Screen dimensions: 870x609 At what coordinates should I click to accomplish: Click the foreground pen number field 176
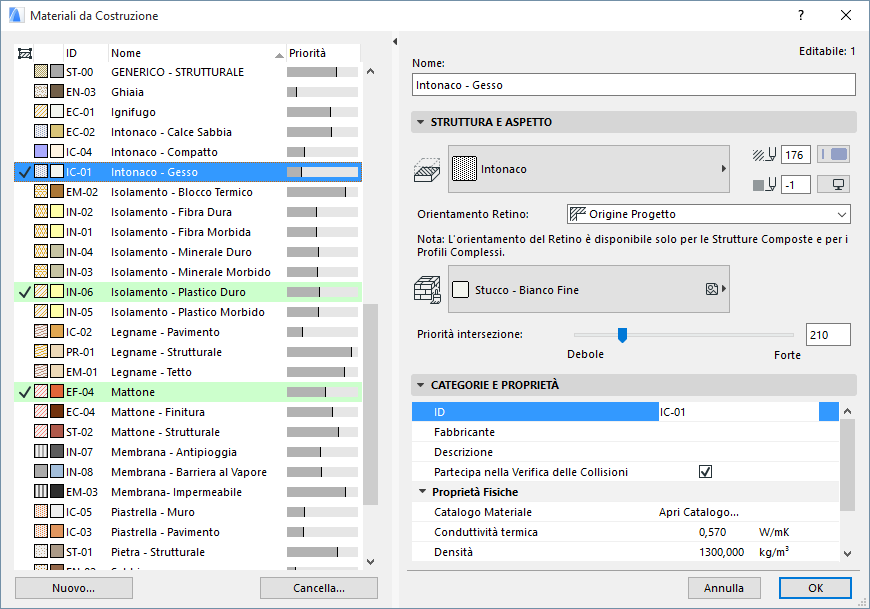[x=796, y=155]
